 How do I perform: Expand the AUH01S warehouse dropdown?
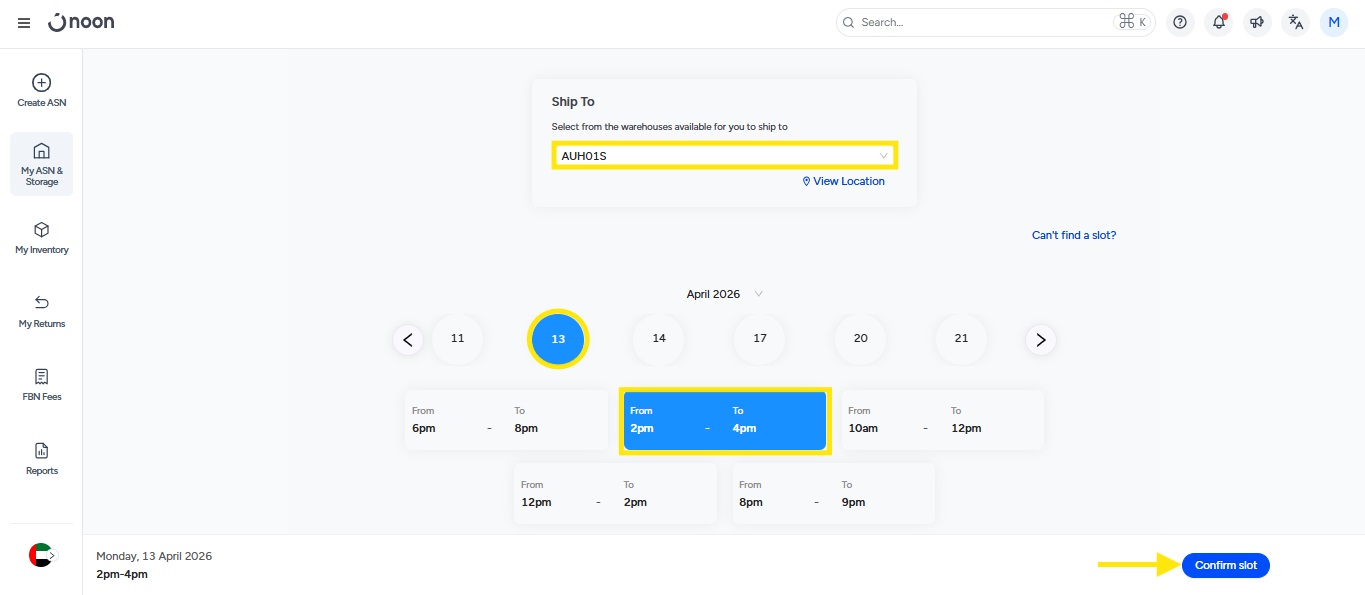pos(724,156)
